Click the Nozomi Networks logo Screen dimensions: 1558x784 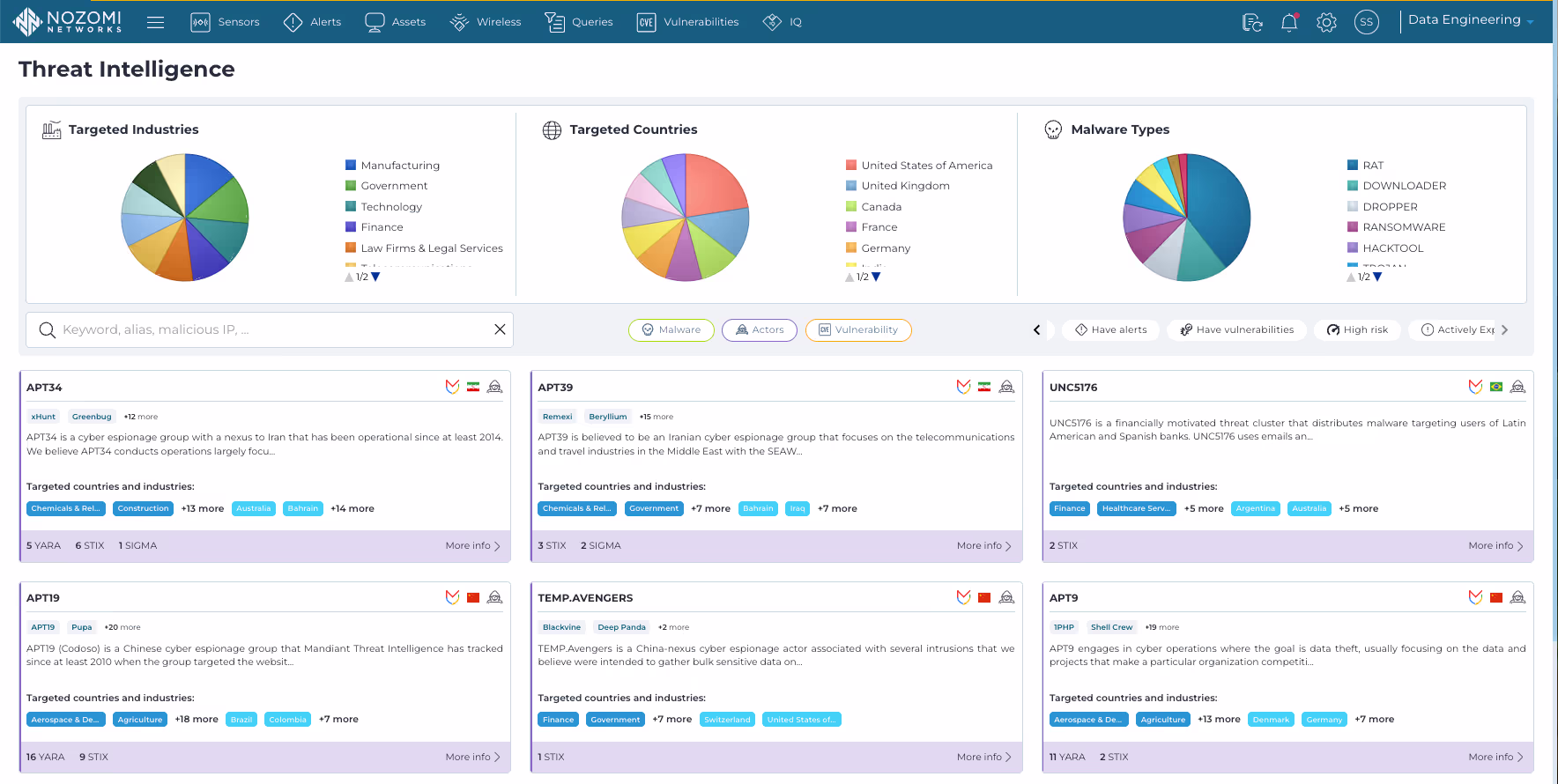[x=67, y=21]
